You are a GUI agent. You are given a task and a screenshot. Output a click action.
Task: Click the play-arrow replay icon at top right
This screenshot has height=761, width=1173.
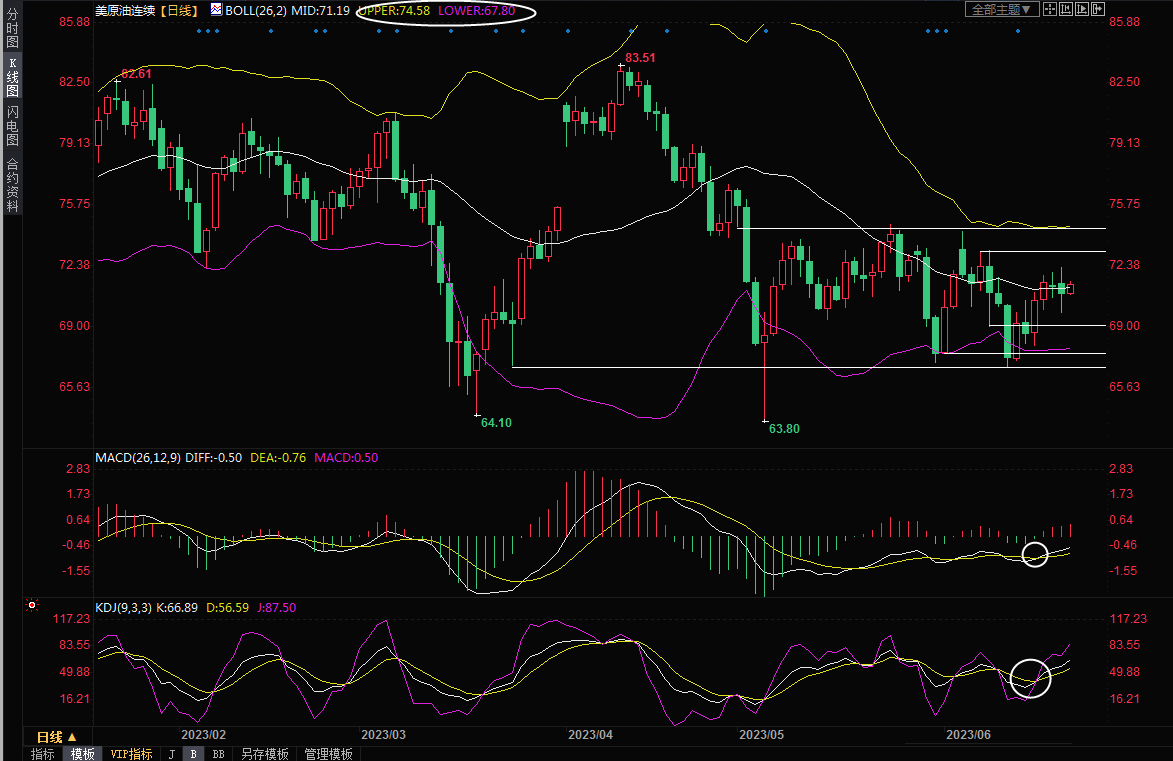pos(1080,9)
